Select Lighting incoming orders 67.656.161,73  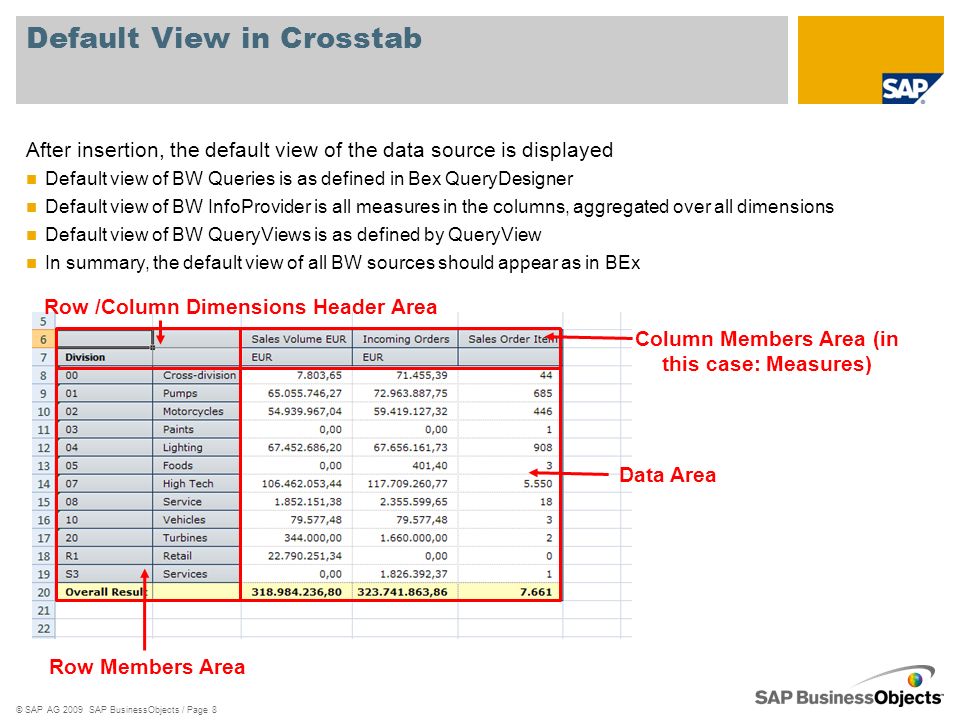click(405, 448)
